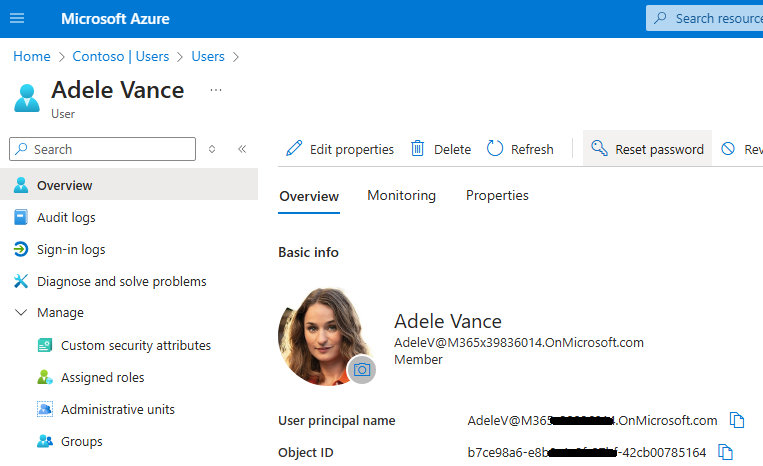763x466 pixels.
Task: Focus the Search resources box
Action: coord(705,18)
